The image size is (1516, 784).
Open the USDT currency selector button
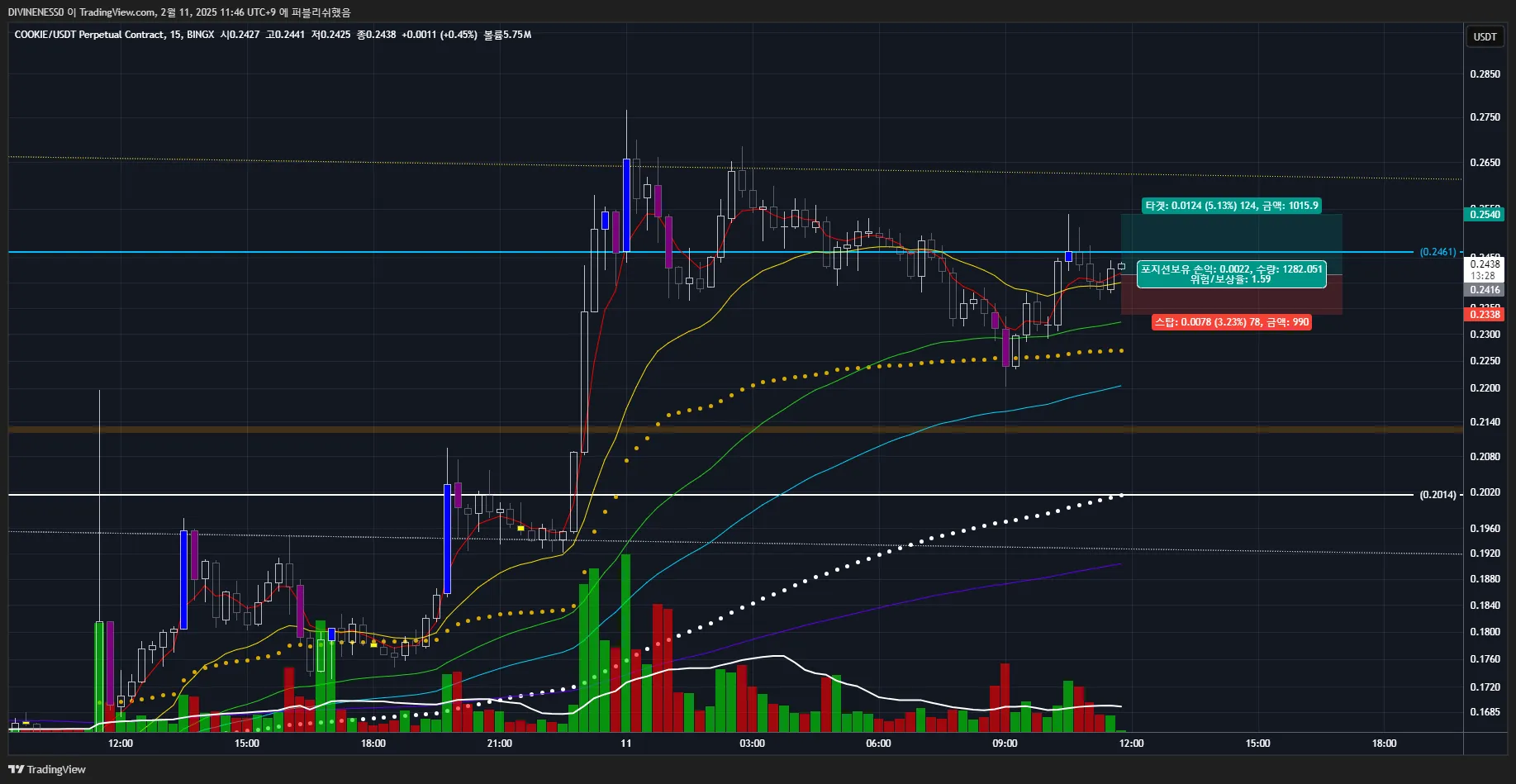[x=1485, y=36]
